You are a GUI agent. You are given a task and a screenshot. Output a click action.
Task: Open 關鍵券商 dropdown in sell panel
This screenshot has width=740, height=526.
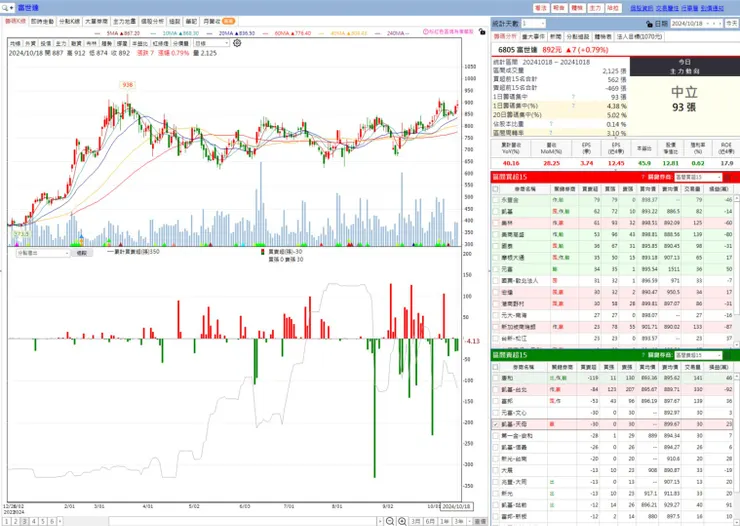[x=698, y=355]
